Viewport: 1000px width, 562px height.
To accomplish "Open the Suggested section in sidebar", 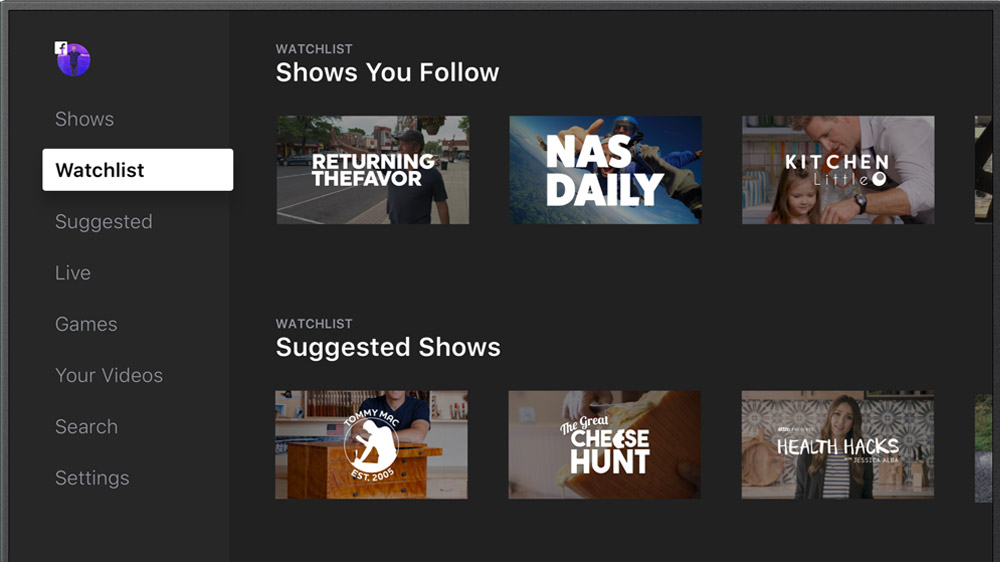I will 103,221.
